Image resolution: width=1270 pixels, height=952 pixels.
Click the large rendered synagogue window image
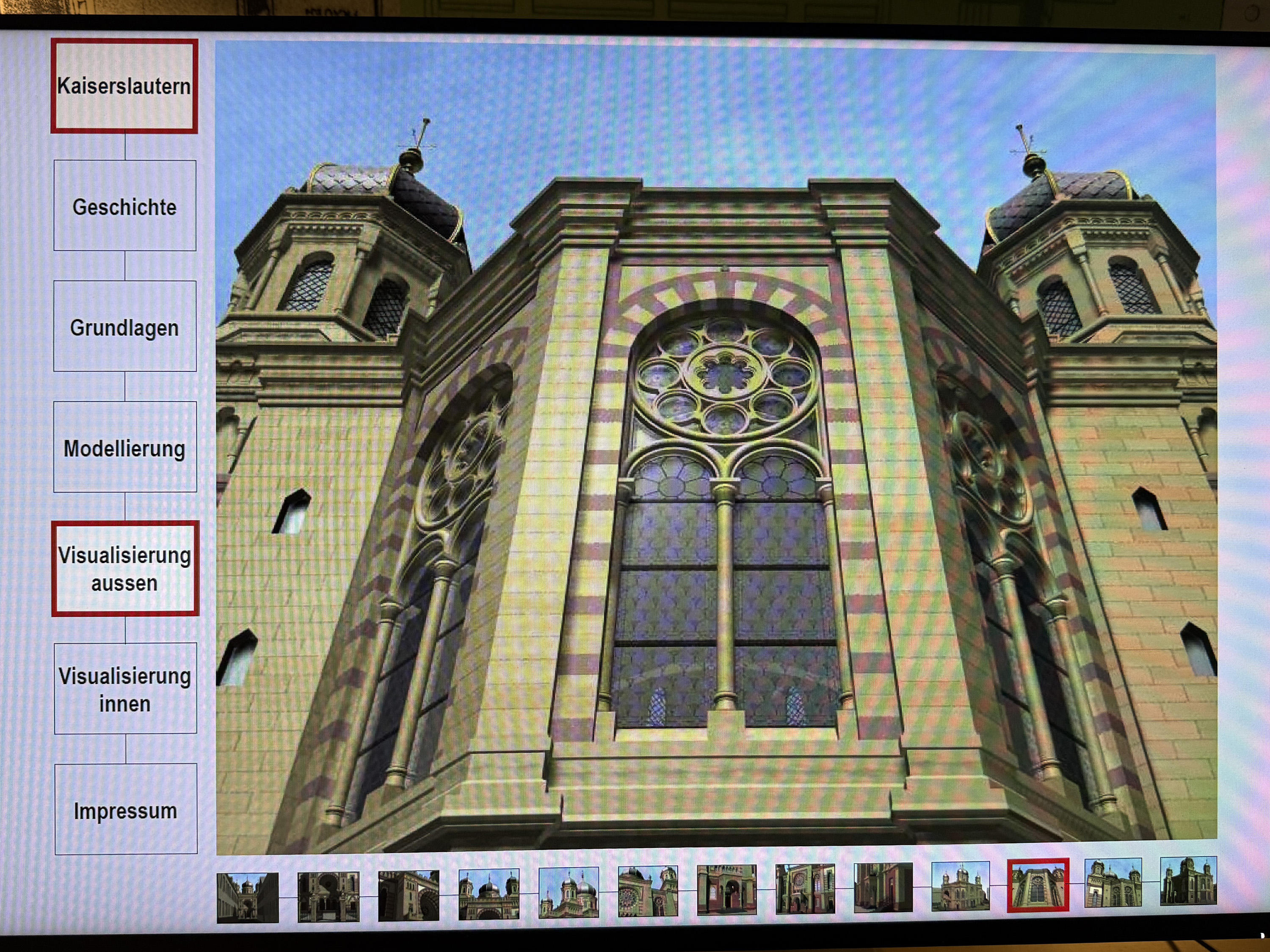coord(716,448)
